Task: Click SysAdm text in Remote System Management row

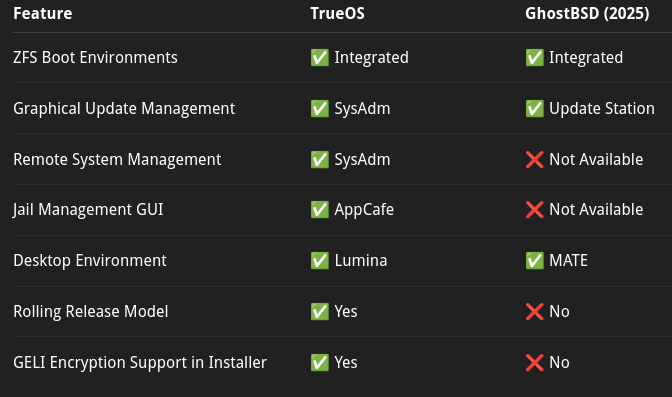Action: [x=363, y=160]
